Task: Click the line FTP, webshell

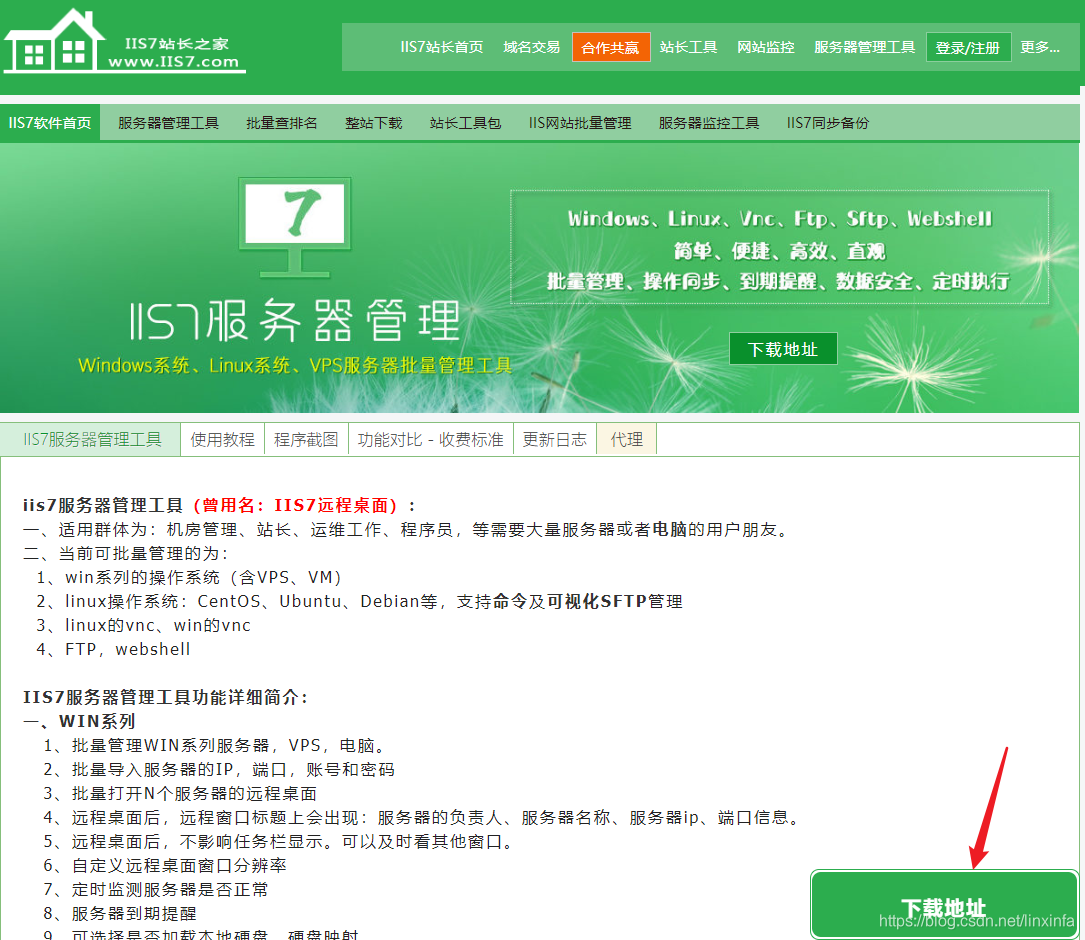Action: [113, 649]
